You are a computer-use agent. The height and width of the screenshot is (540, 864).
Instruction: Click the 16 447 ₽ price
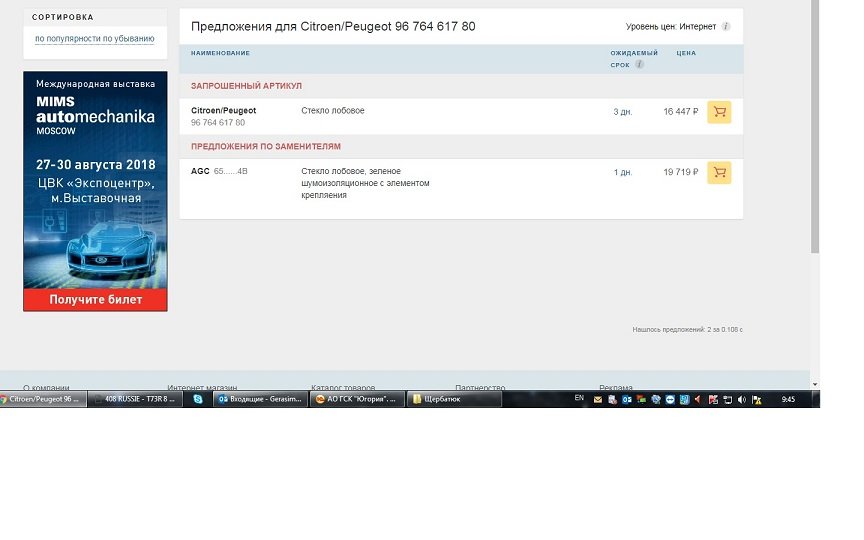pos(681,111)
